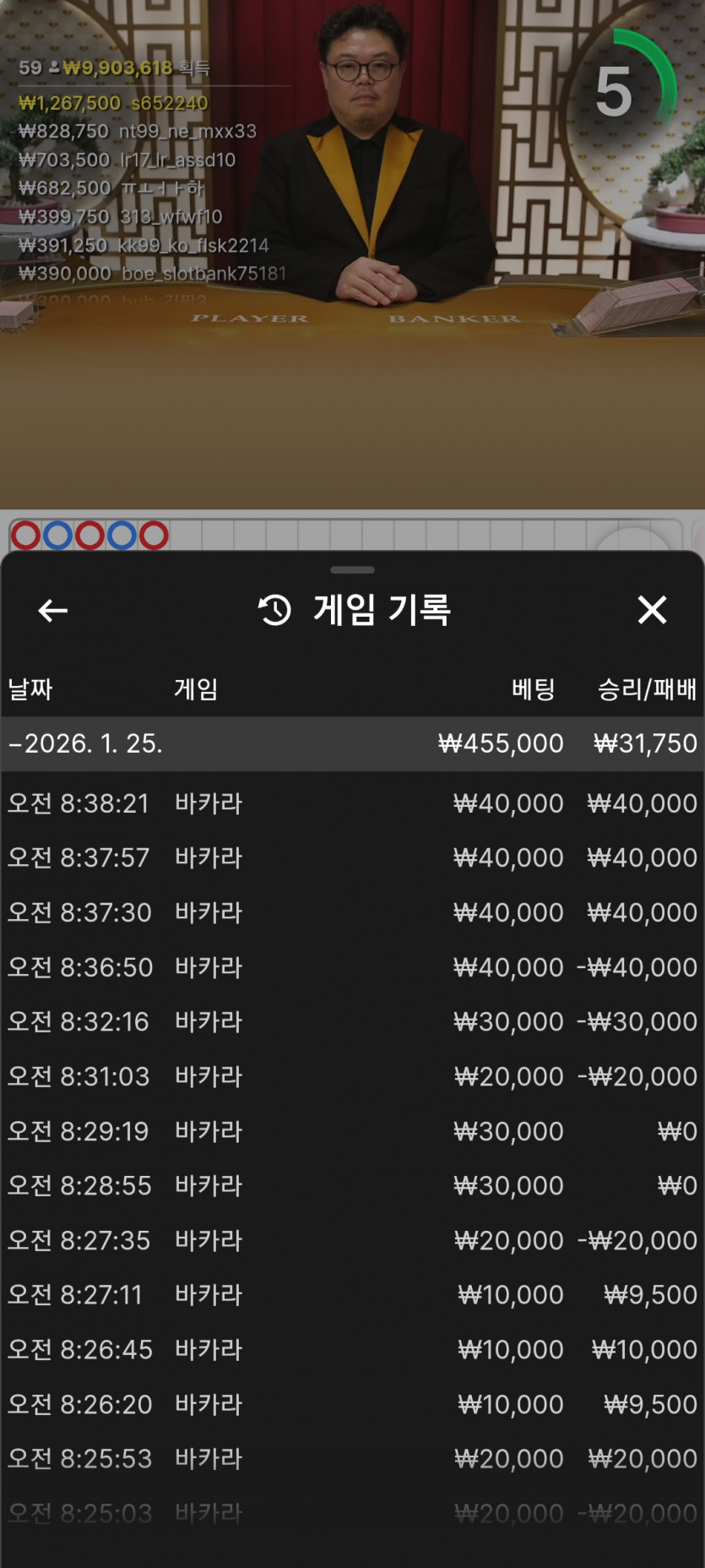Select the 오전 8:25:53 baccarat record

tap(352, 1459)
